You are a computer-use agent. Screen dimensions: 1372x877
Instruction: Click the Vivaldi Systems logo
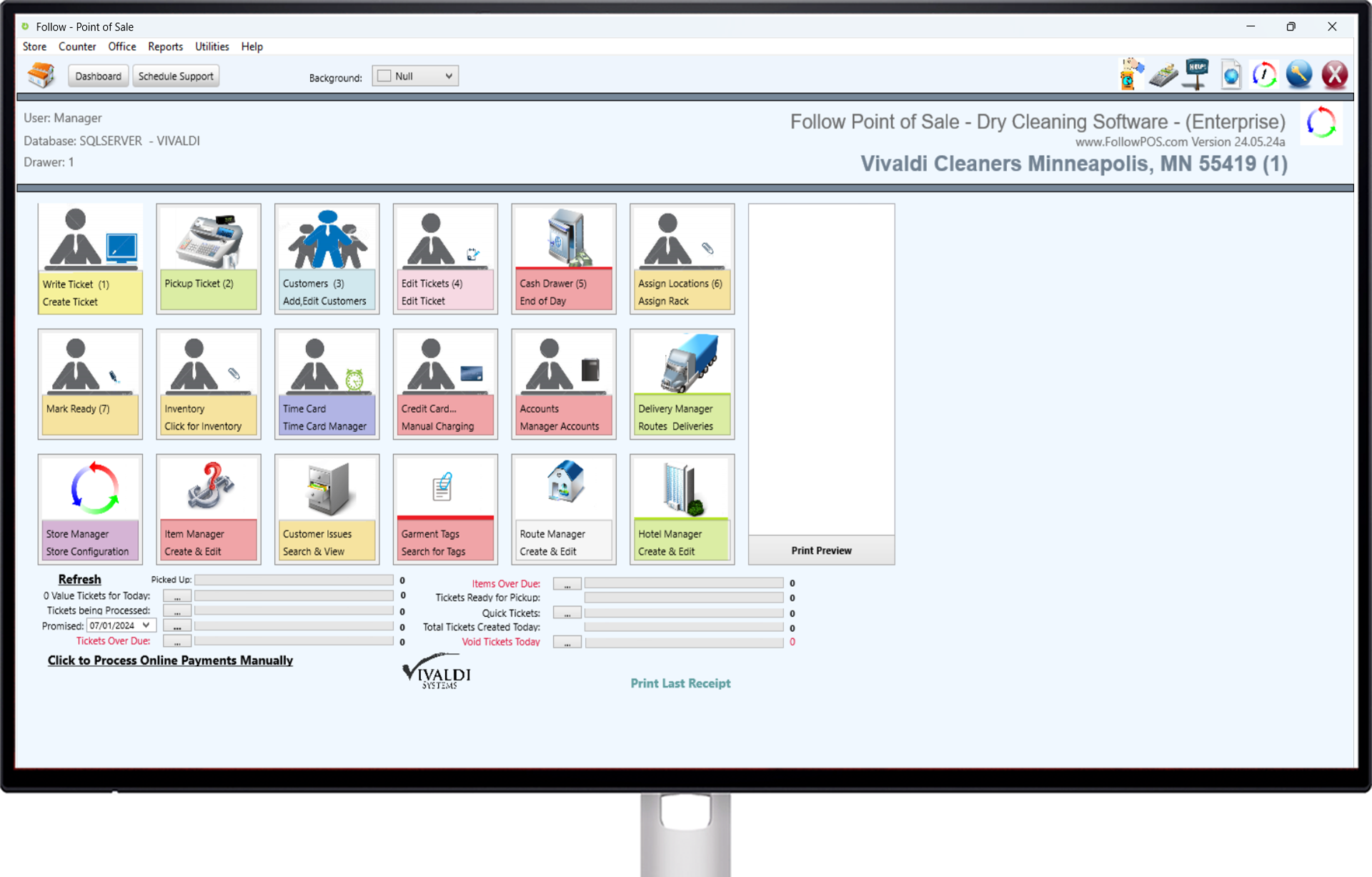click(x=437, y=671)
